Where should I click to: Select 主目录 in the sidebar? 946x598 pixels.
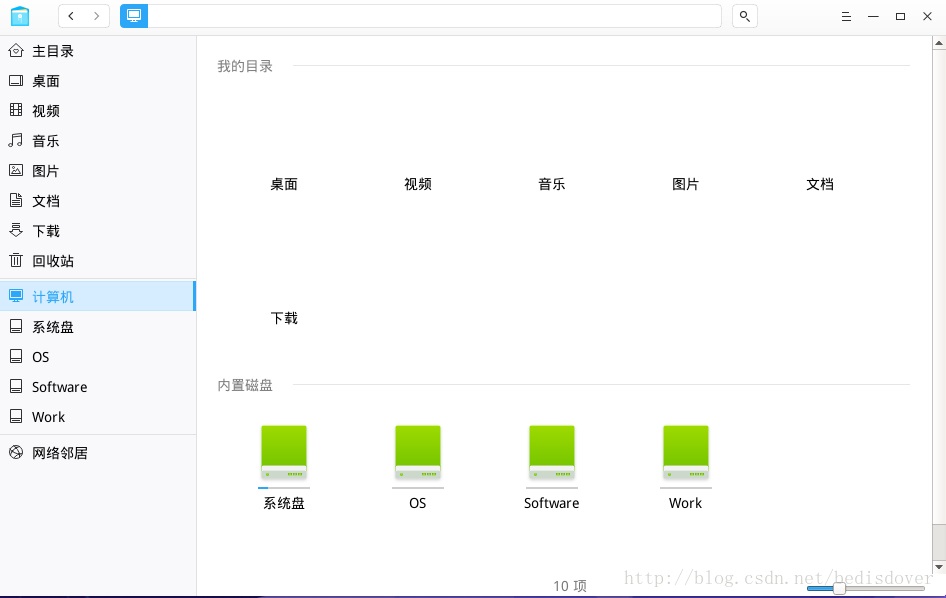tap(52, 51)
